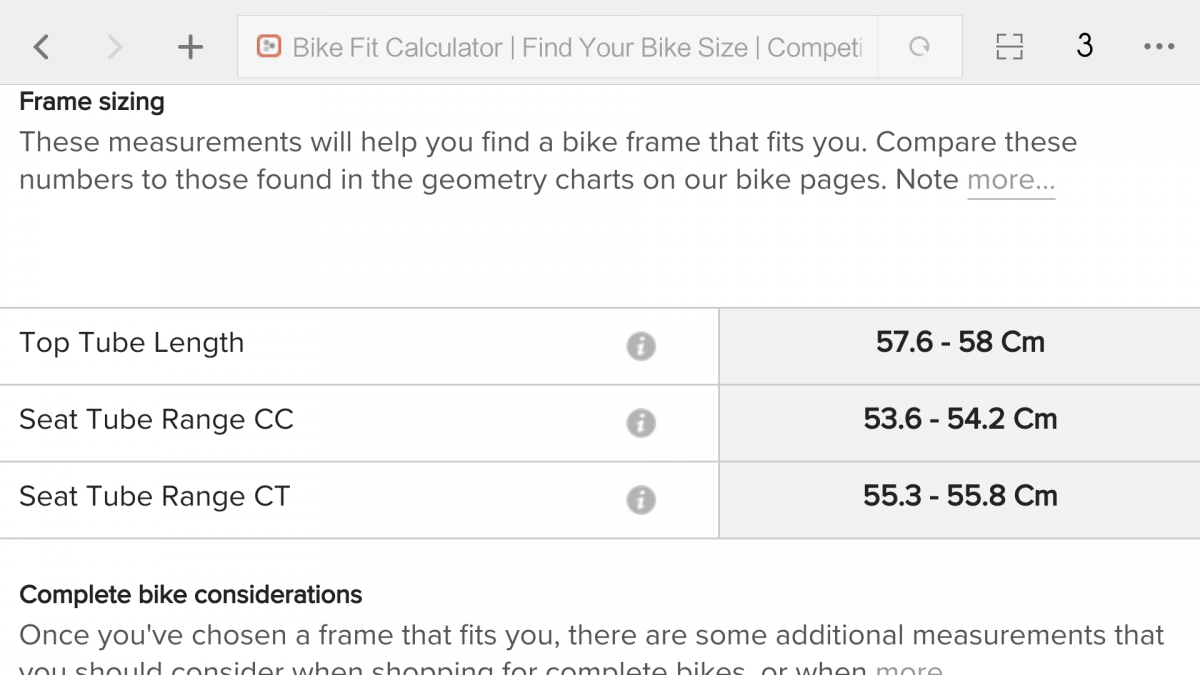This screenshot has height=675, width=1200.
Task: Expand 'more...' under Frame sizing
Action: click(1011, 181)
